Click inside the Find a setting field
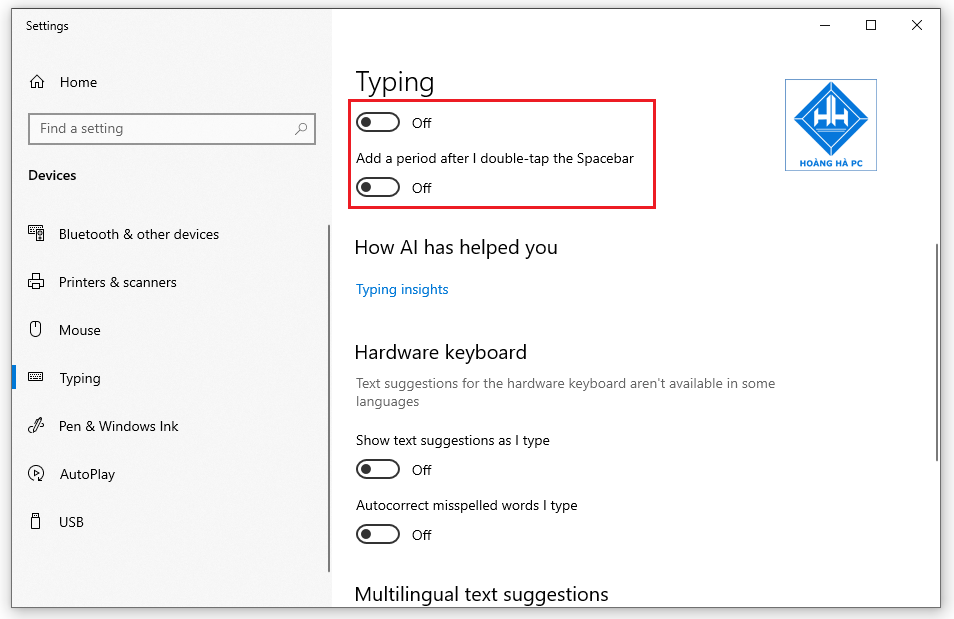Viewport: 954px width, 619px height. tap(160, 129)
